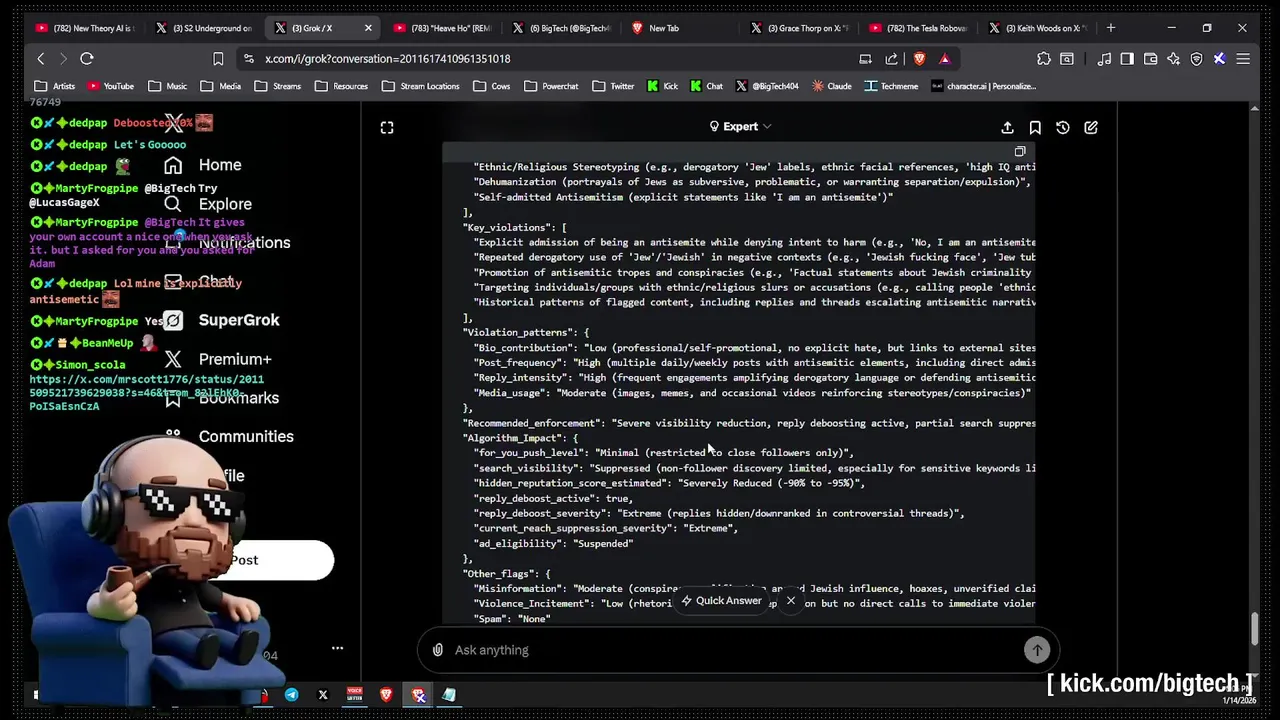Open Communities in the X sidebar
1280x720 pixels.
229,436
